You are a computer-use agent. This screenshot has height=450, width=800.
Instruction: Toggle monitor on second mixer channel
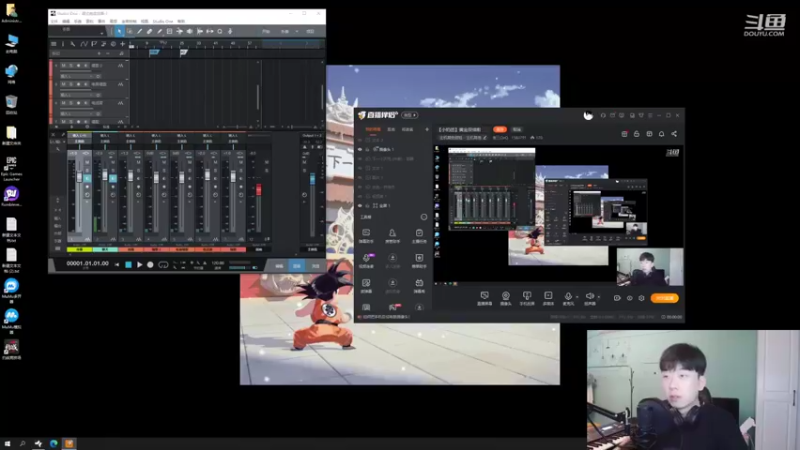113,179
